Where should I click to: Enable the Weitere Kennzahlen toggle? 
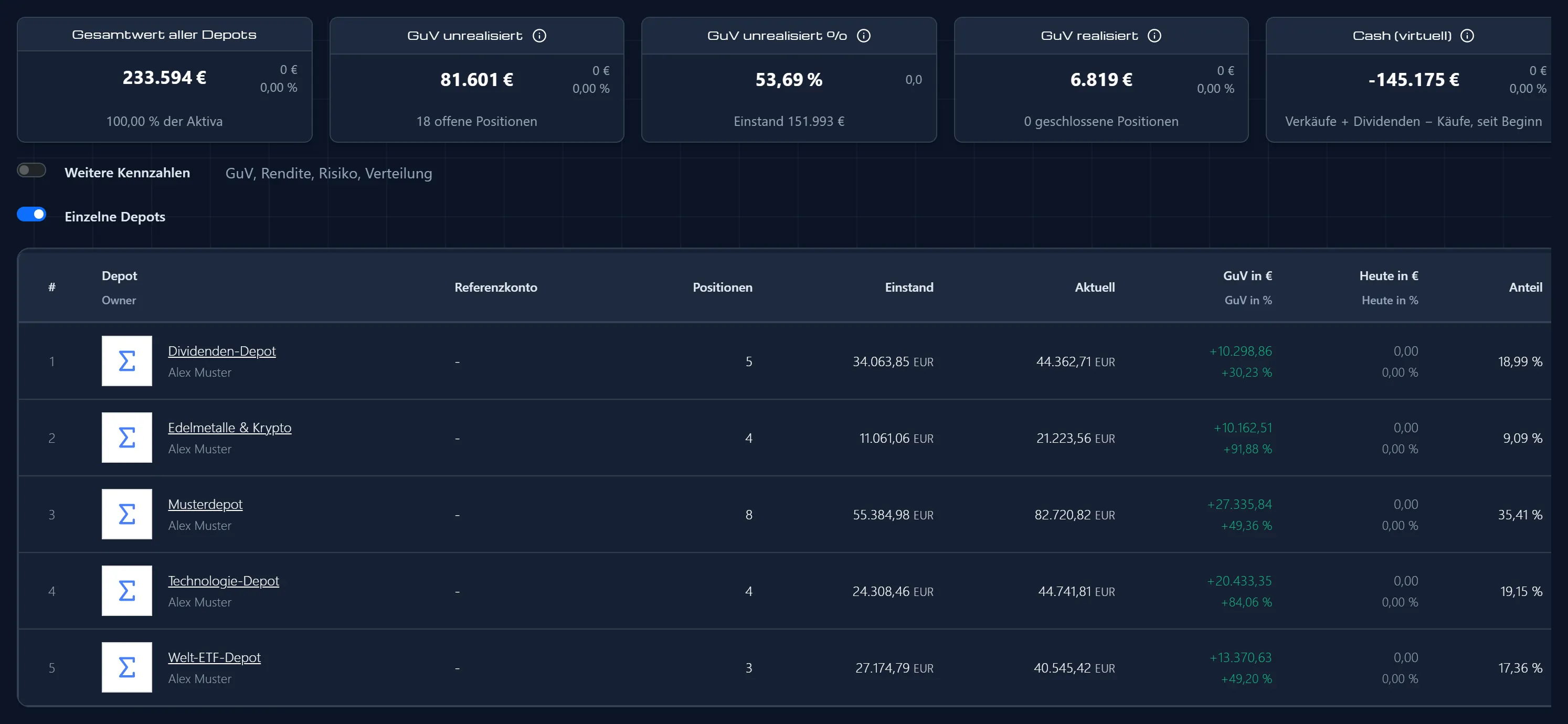click(x=31, y=171)
